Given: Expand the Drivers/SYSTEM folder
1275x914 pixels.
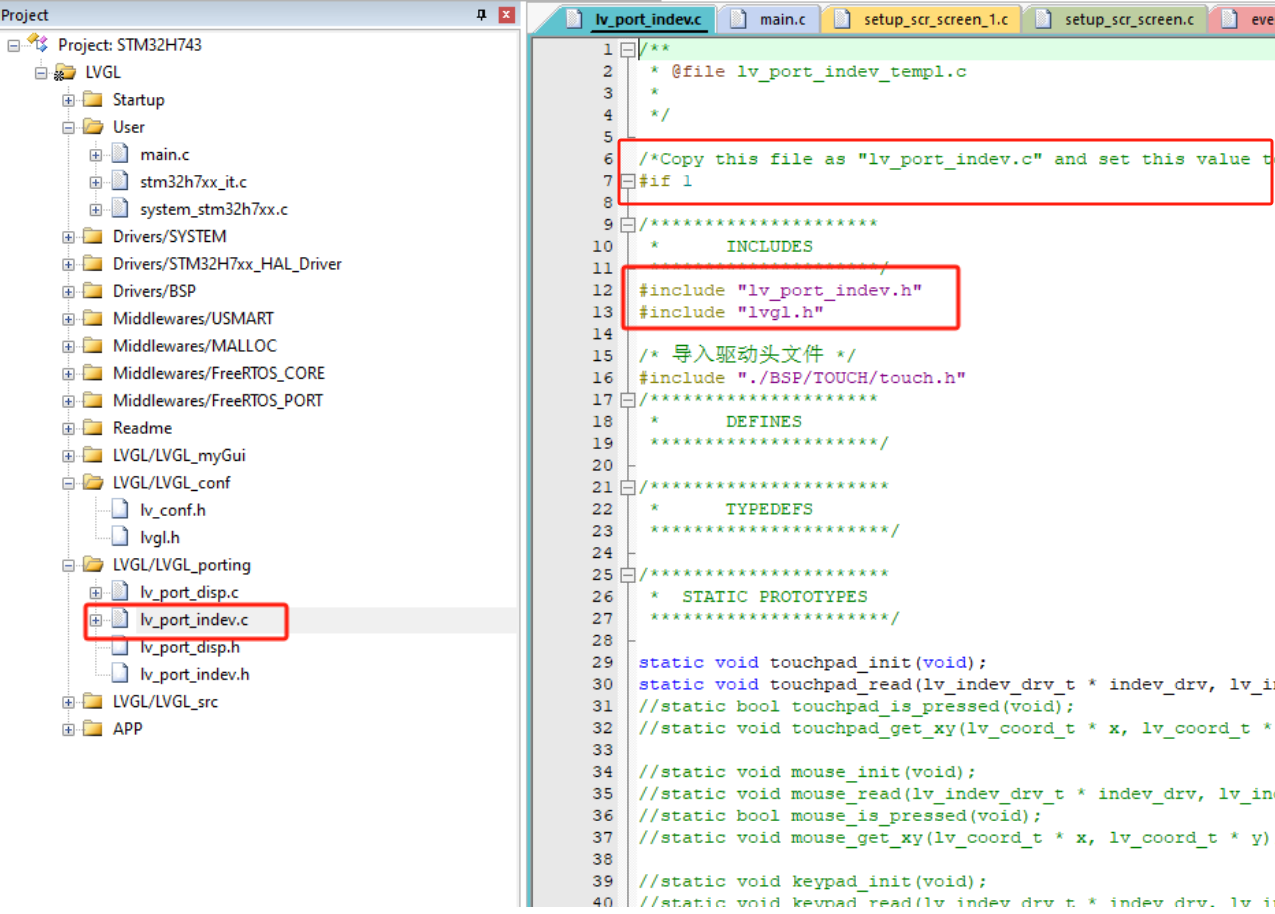Looking at the screenshot, I should point(68,237).
